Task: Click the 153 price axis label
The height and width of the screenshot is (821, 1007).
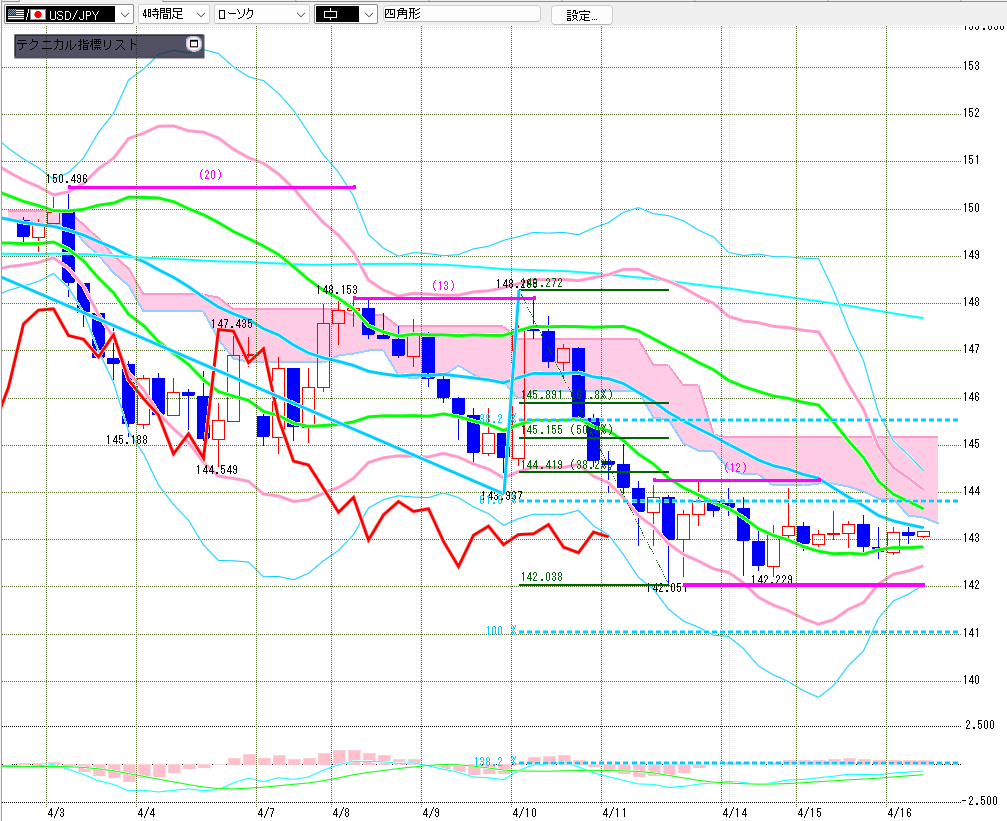Action: pos(972,66)
